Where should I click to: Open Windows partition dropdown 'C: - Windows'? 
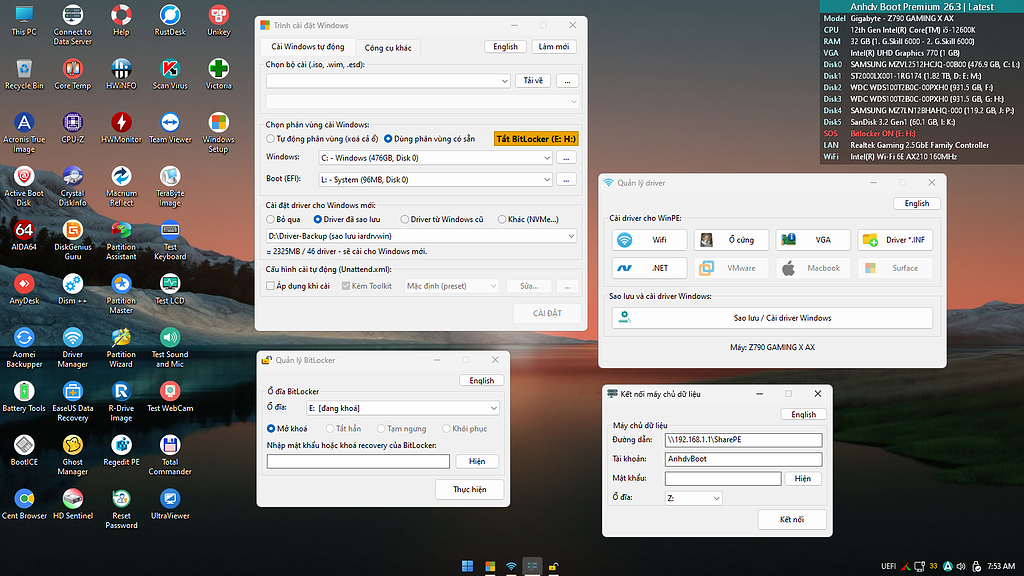click(x=435, y=158)
